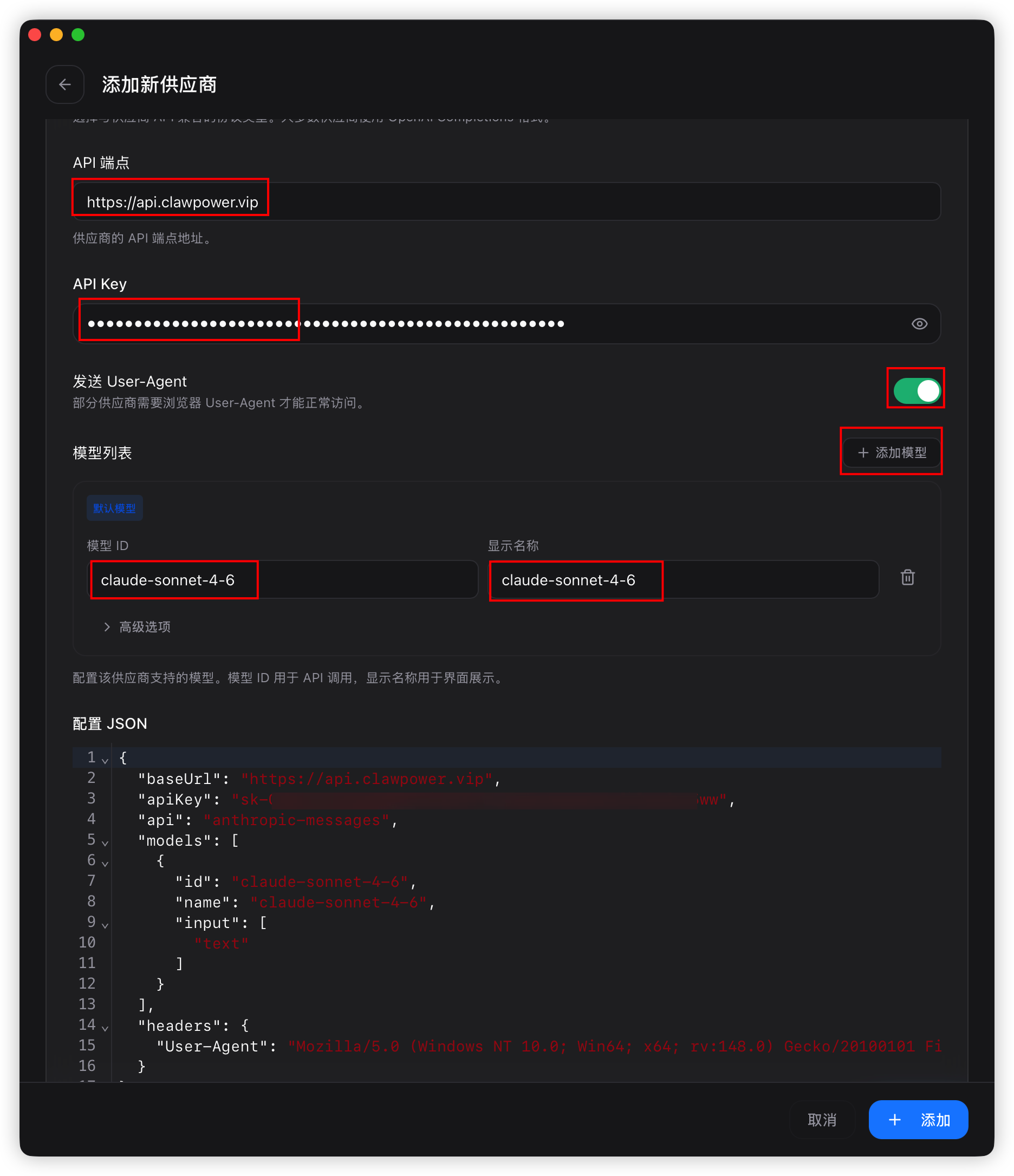Viewport: 1014px width, 1176px height.
Task: Click the API 端点 field label
Action: pyautogui.click(x=101, y=163)
